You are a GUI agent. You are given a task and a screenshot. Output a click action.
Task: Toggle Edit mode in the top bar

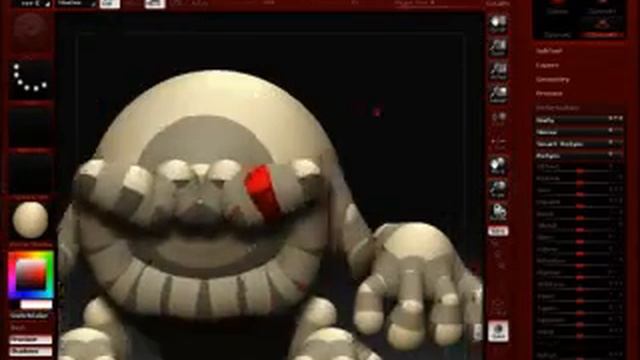pos(110,4)
